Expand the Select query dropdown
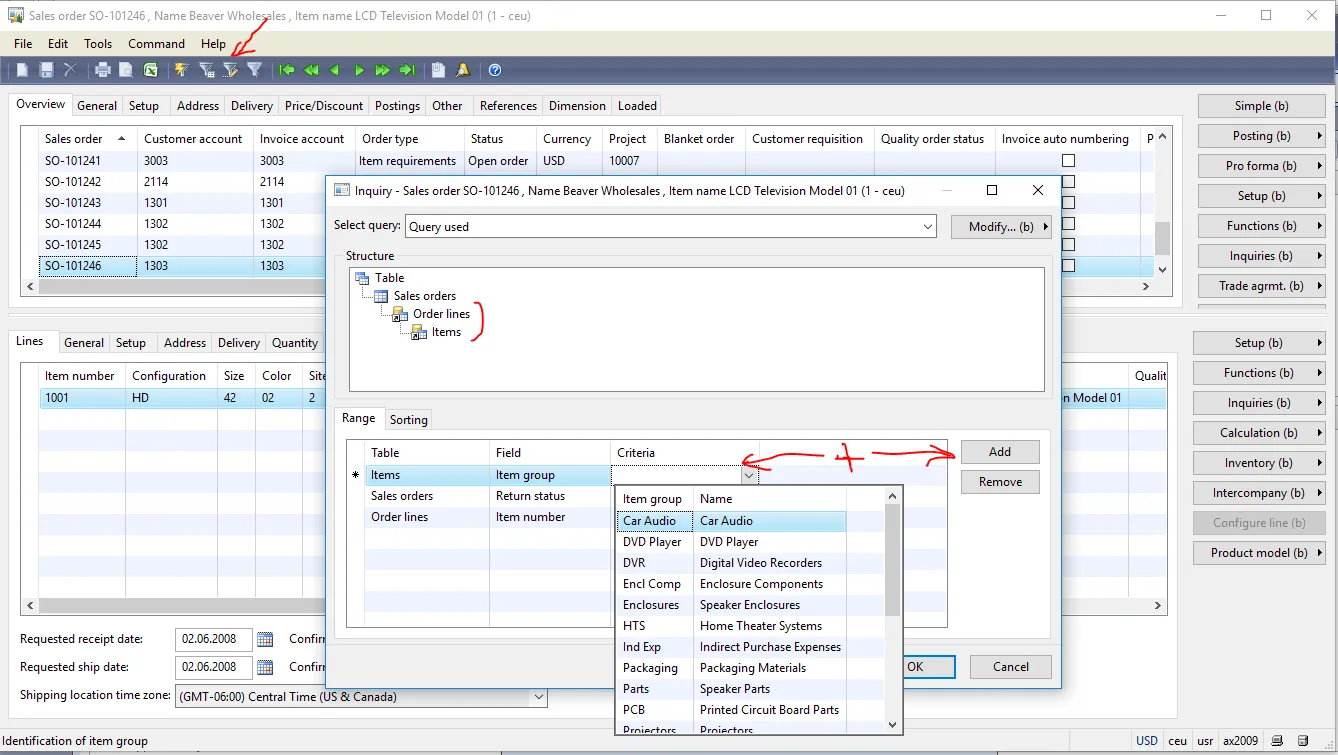 pyautogui.click(x=927, y=227)
